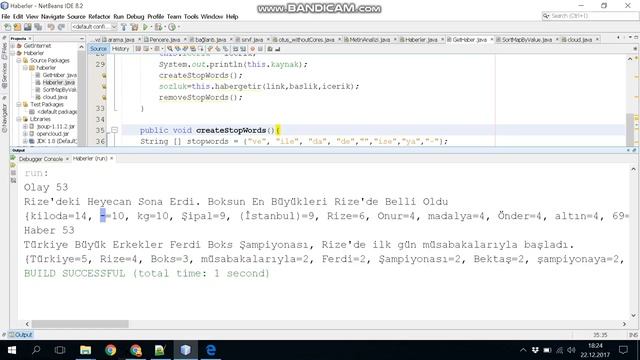Open the Services side panel tab
Viewport: 640px width, 360px height.
tap(4, 76)
